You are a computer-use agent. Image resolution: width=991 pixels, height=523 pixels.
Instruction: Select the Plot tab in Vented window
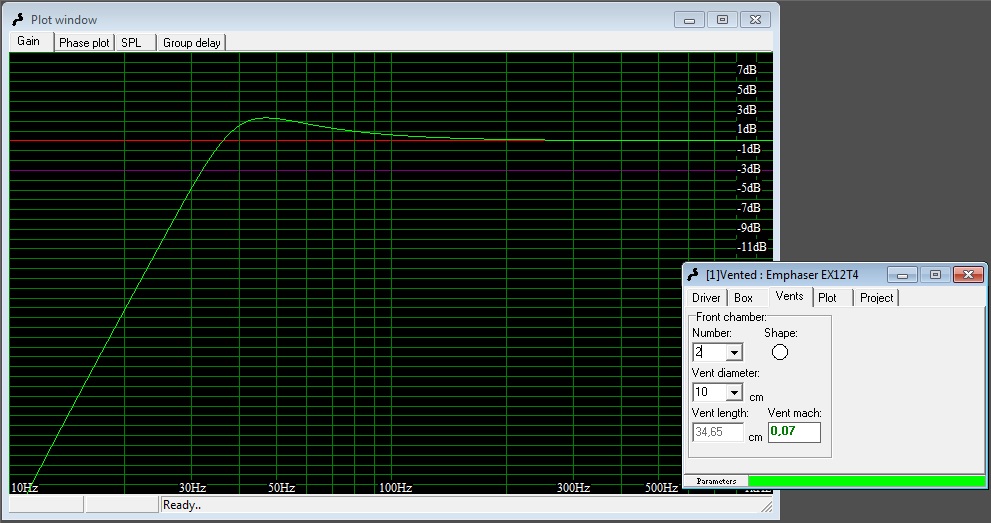[827, 298]
